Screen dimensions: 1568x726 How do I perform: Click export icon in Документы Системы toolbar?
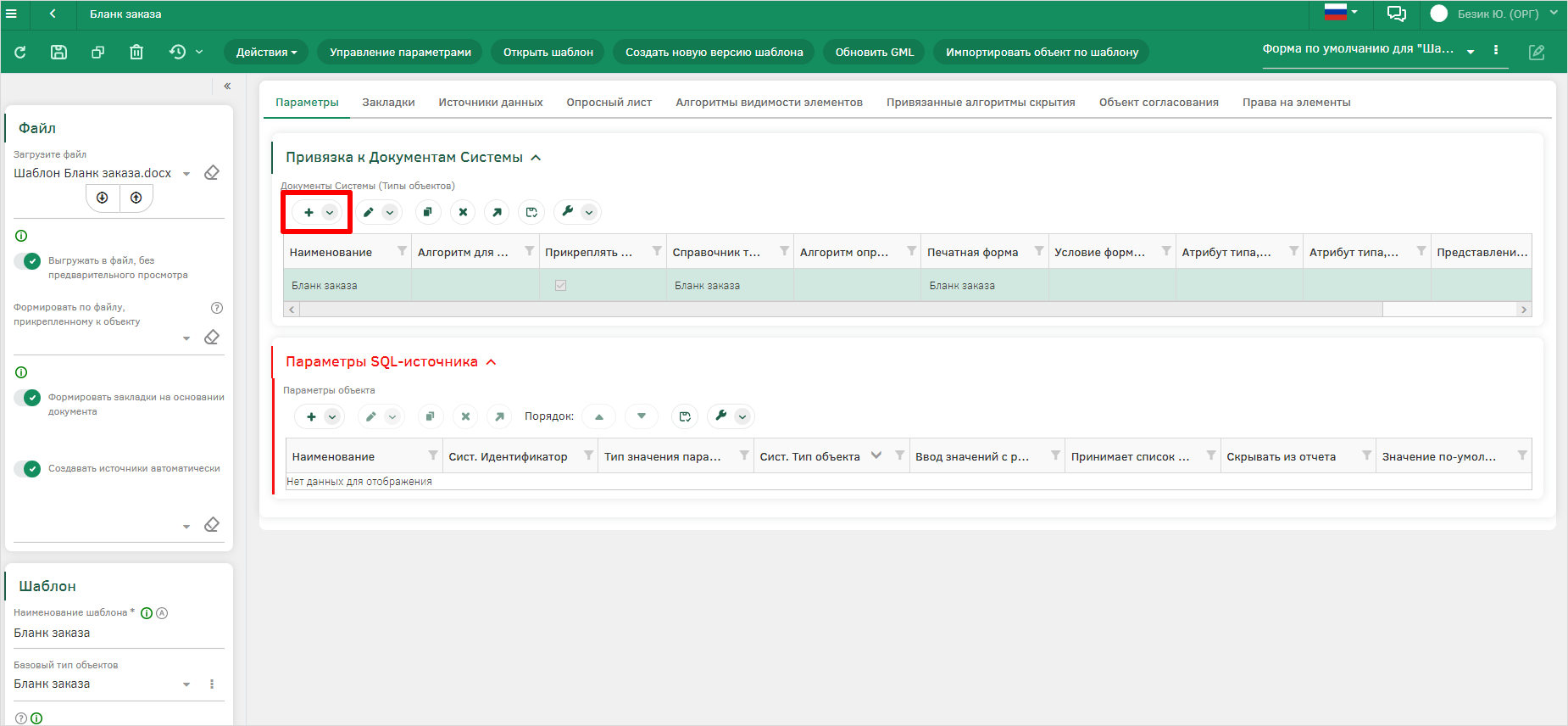tap(531, 212)
